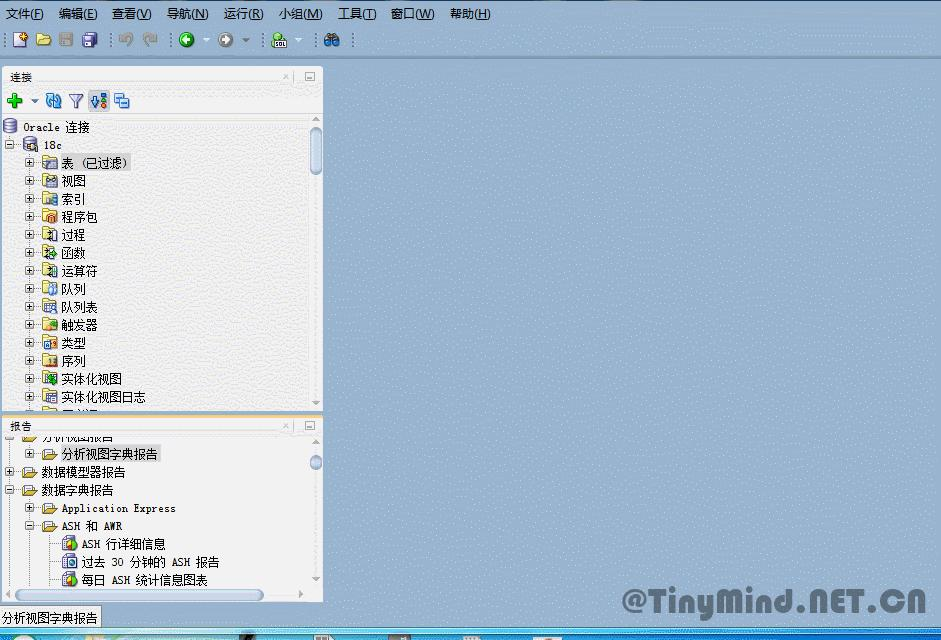Click the save all documents toolbar icon
The image size is (941, 640).
88,40
